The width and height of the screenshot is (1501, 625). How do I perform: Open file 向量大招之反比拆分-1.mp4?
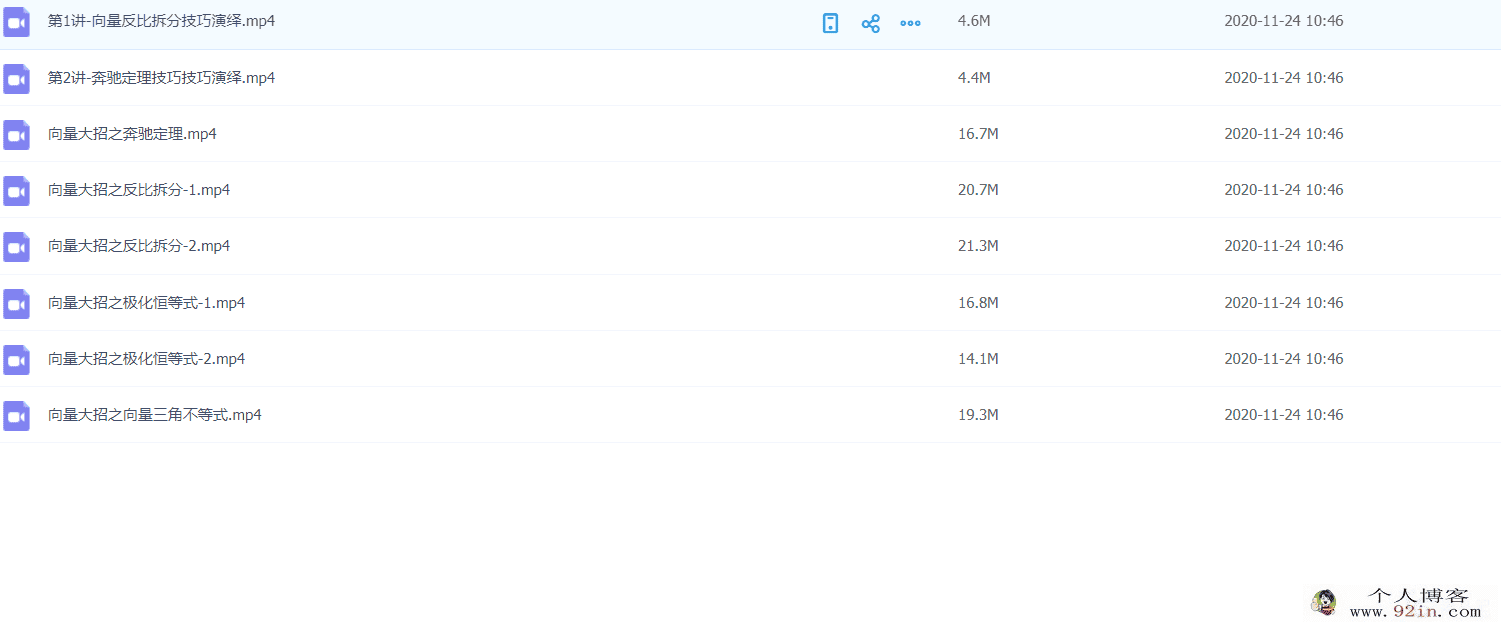(139, 189)
